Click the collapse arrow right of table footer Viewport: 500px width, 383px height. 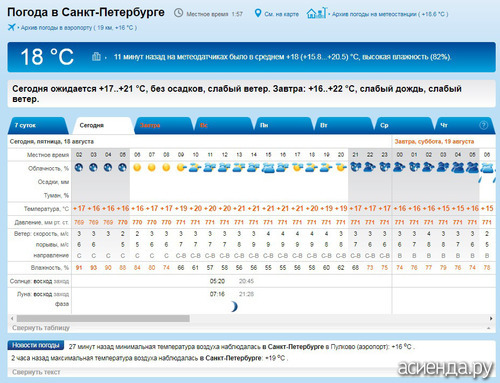[489, 328]
